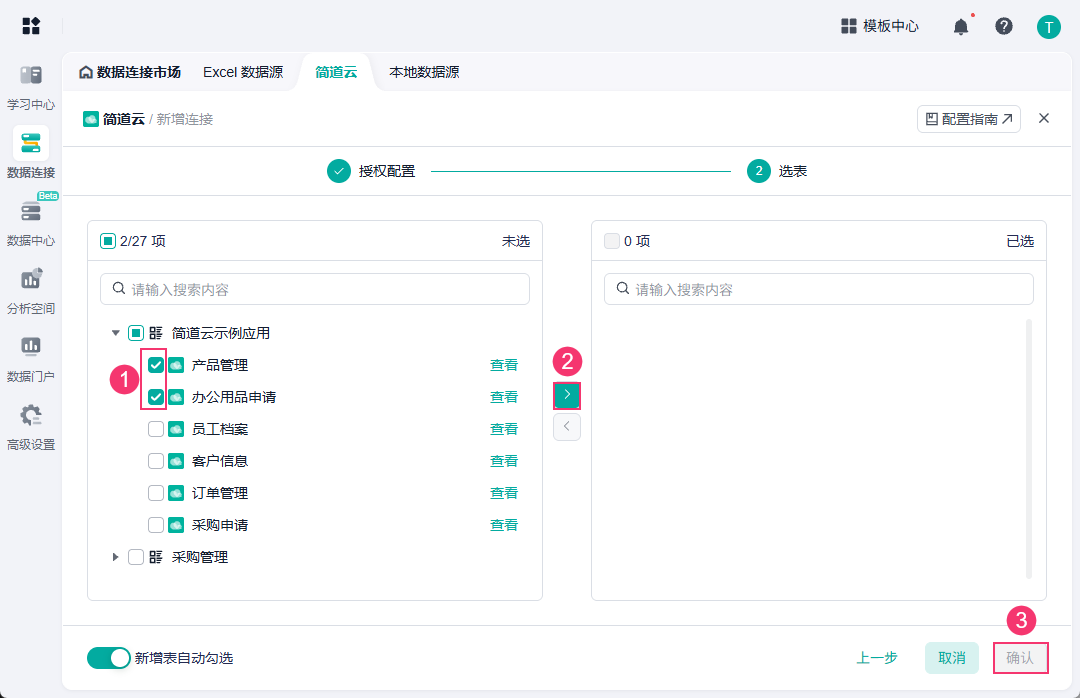Viewport: 1080px width, 698px height.
Task: Click 采购申请 table icon
Action: [176, 525]
